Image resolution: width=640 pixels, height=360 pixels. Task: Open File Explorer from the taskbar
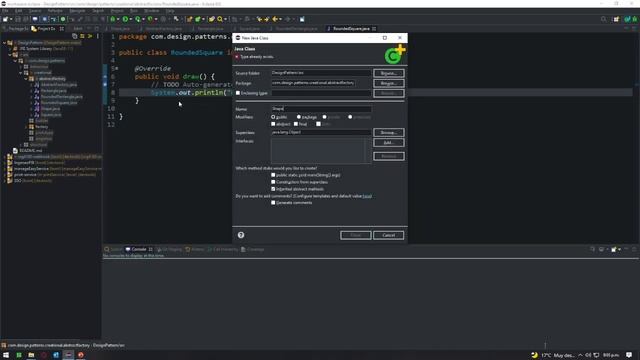pyautogui.click(x=31, y=355)
